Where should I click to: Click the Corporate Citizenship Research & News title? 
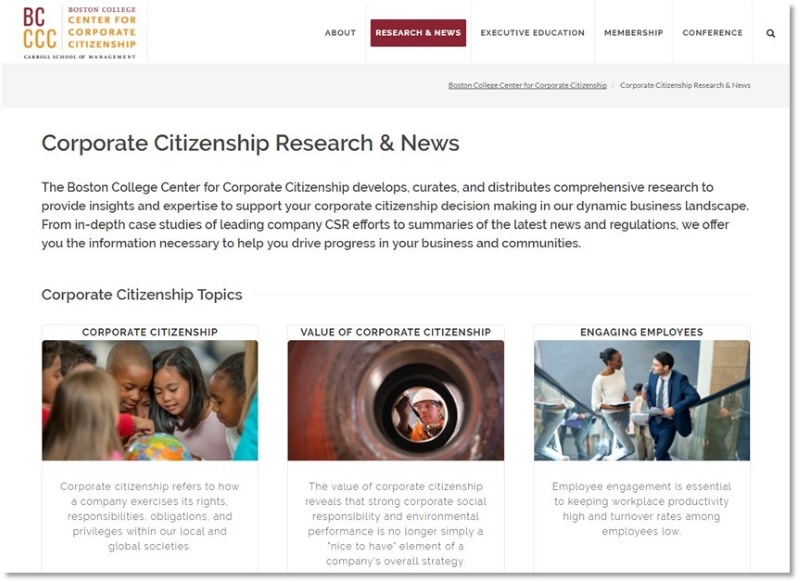tap(251, 143)
